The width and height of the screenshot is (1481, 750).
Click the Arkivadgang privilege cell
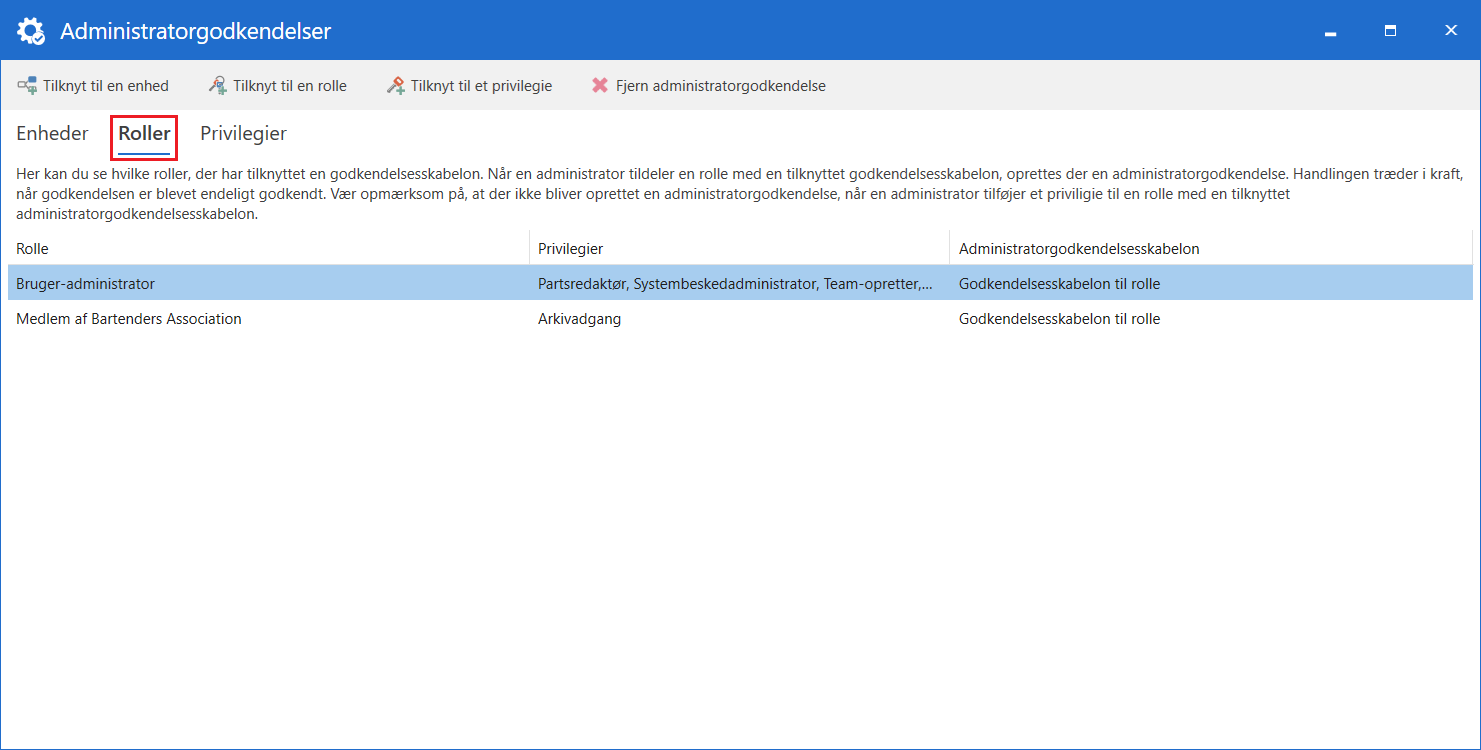[x=579, y=319]
